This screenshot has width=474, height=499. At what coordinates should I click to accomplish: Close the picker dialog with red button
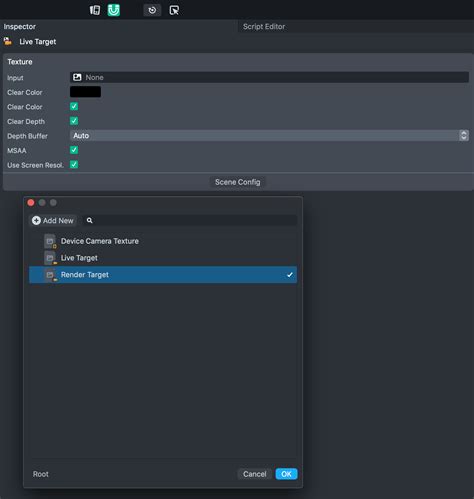pyautogui.click(x=31, y=203)
